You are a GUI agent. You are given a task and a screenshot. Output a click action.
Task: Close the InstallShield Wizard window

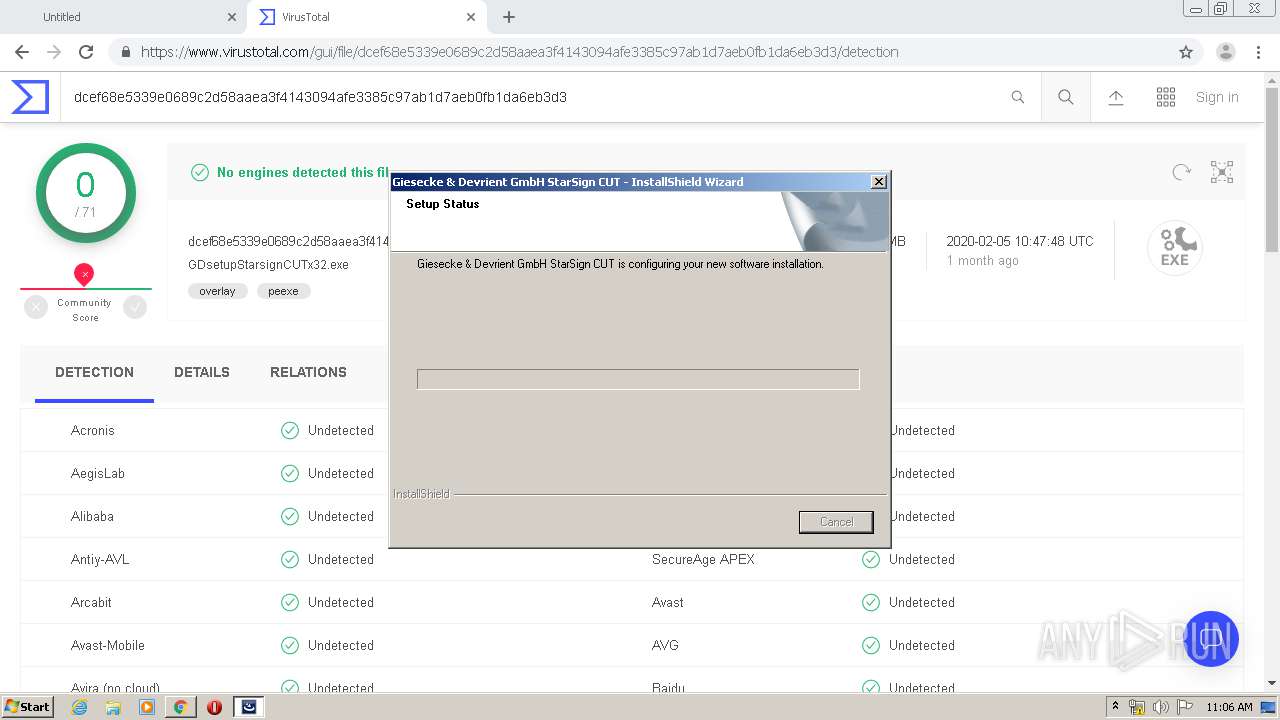pyautogui.click(x=878, y=182)
